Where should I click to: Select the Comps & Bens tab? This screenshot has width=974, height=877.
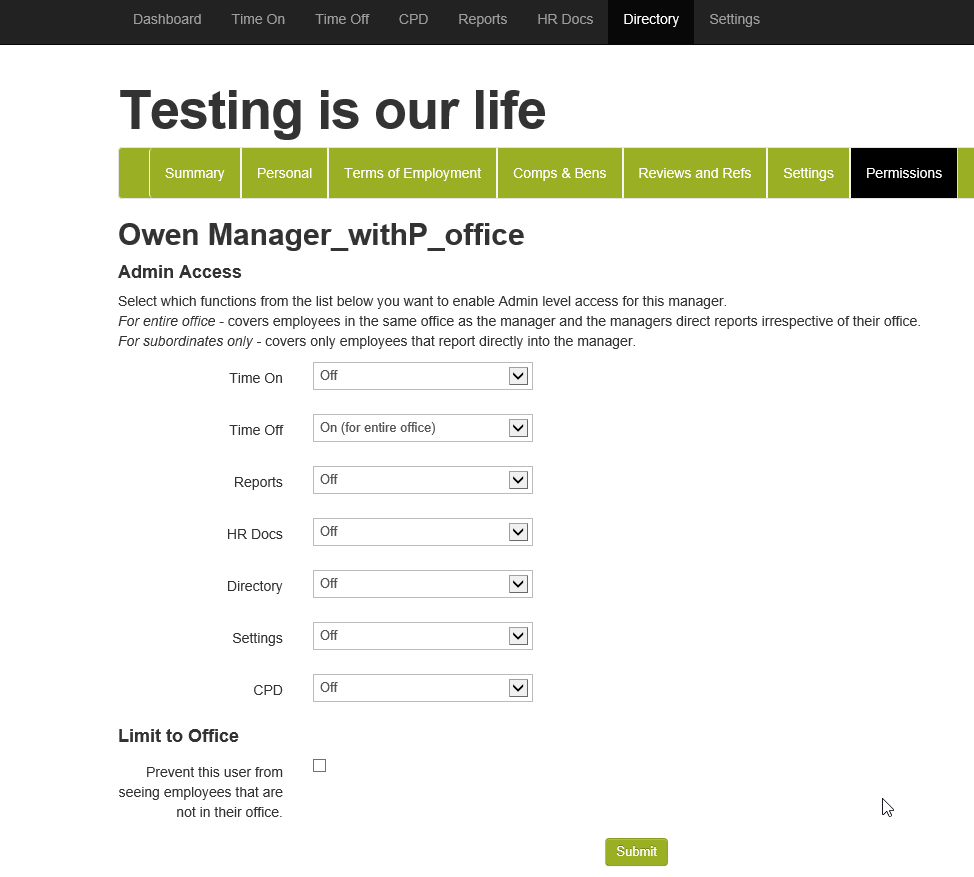point(559,173)
